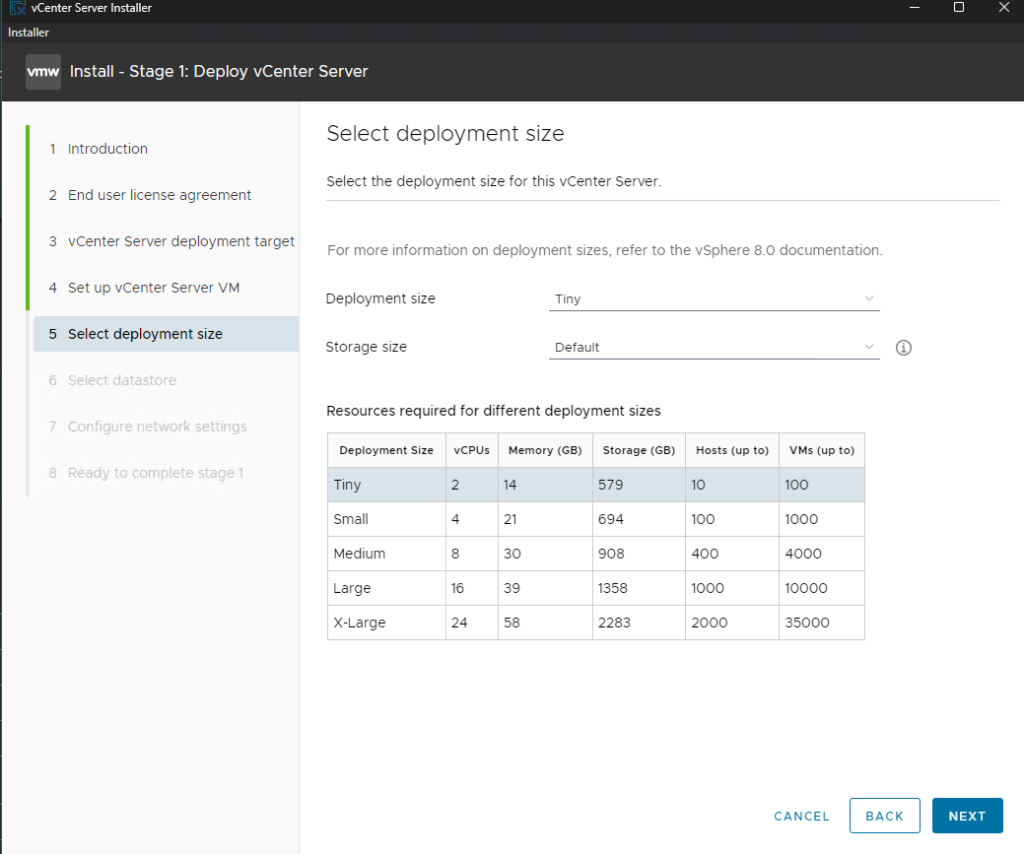This screenshot has width=1024, height=854.
Task: Return to Set up vCenter Server VM step
Action: 153,288
